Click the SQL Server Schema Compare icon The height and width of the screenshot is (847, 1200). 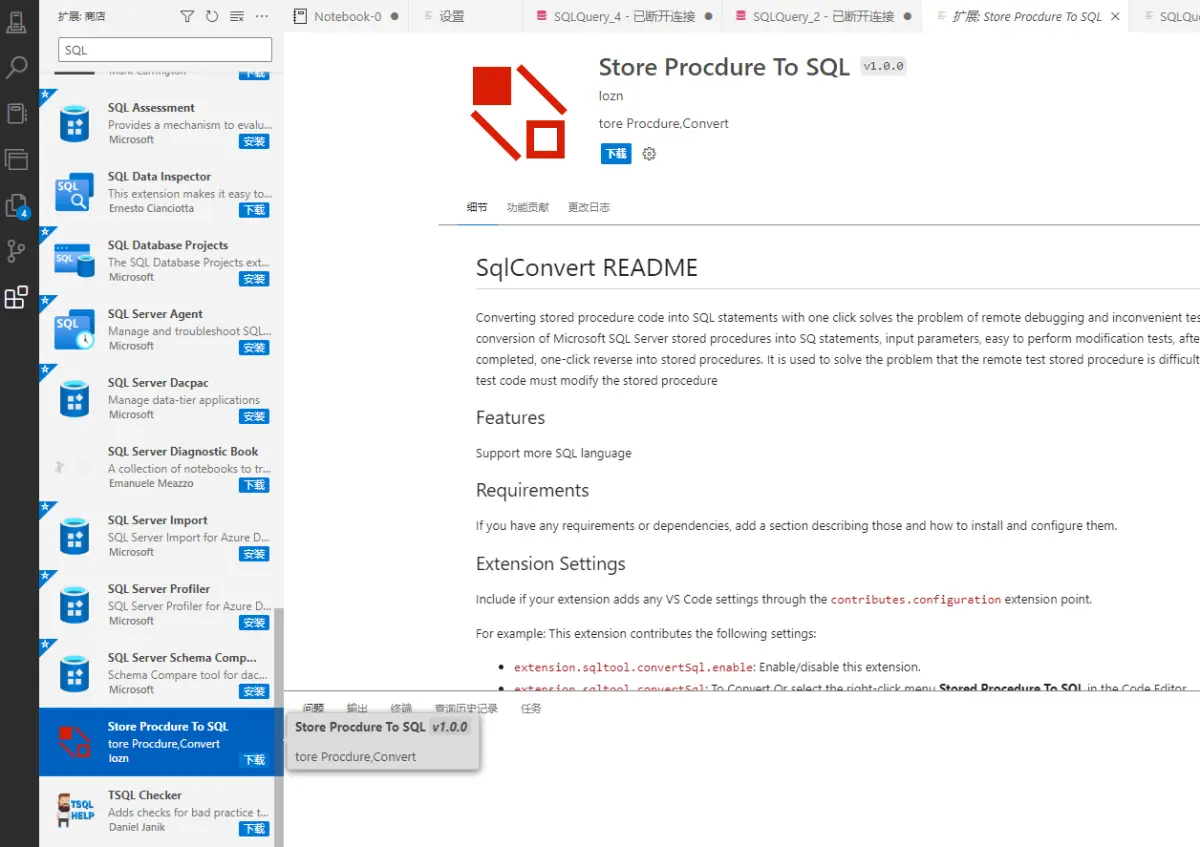(x=74, y=674)
